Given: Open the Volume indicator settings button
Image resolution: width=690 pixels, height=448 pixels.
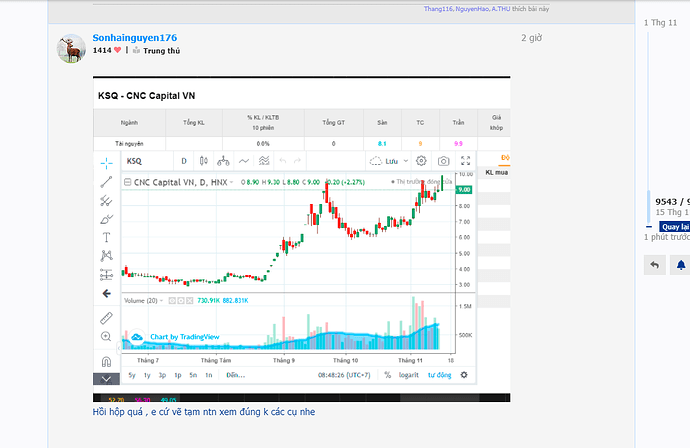Looking at the screenshot, I should pos(181,301).
